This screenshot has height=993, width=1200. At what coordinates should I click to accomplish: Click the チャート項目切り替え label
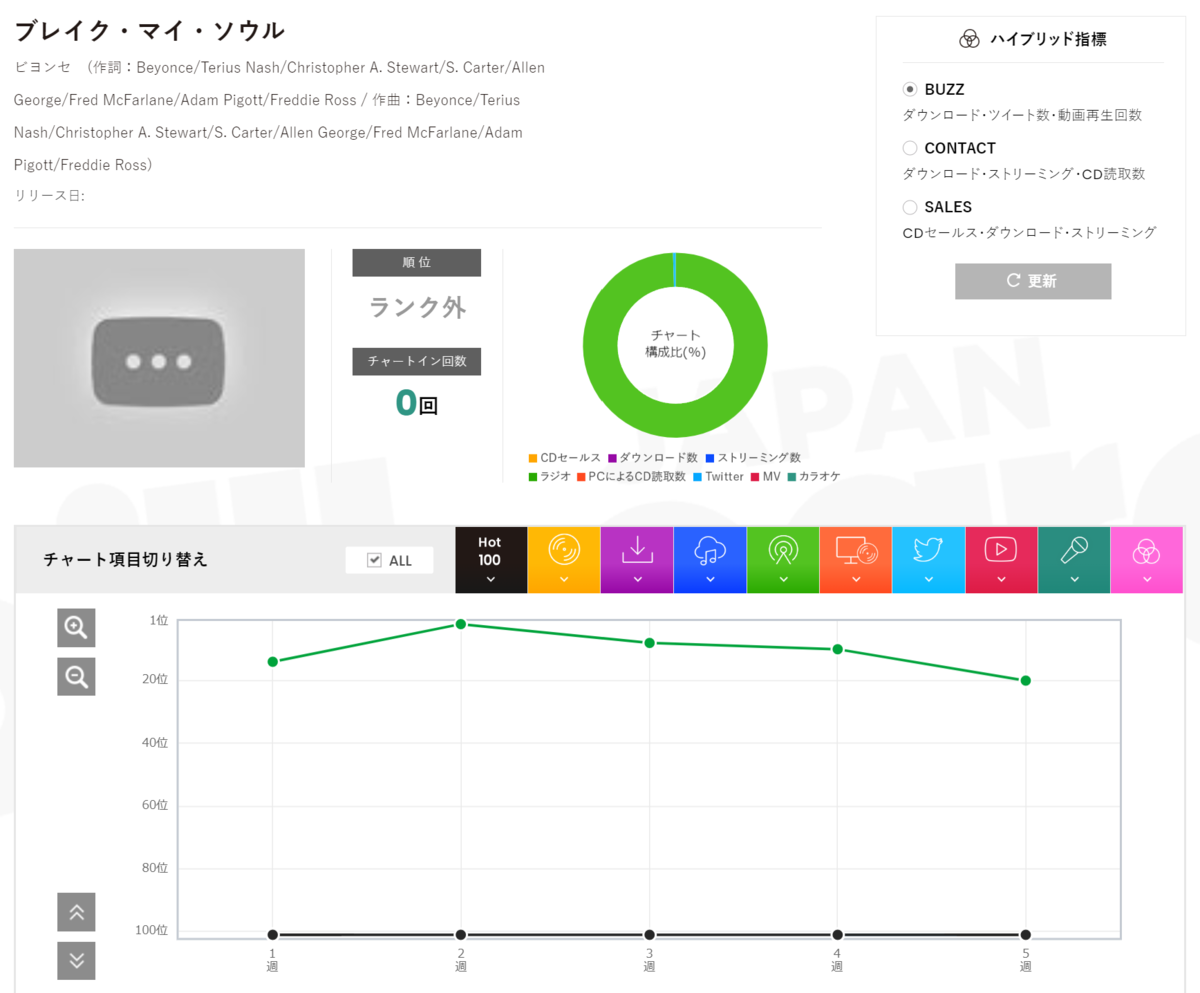126,560
